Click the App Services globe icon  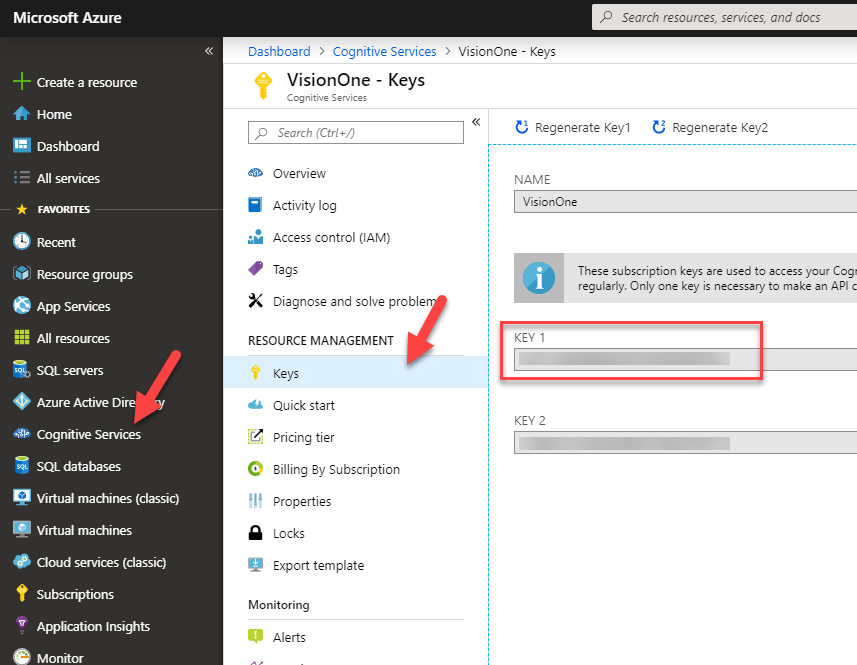click(21, 305)
